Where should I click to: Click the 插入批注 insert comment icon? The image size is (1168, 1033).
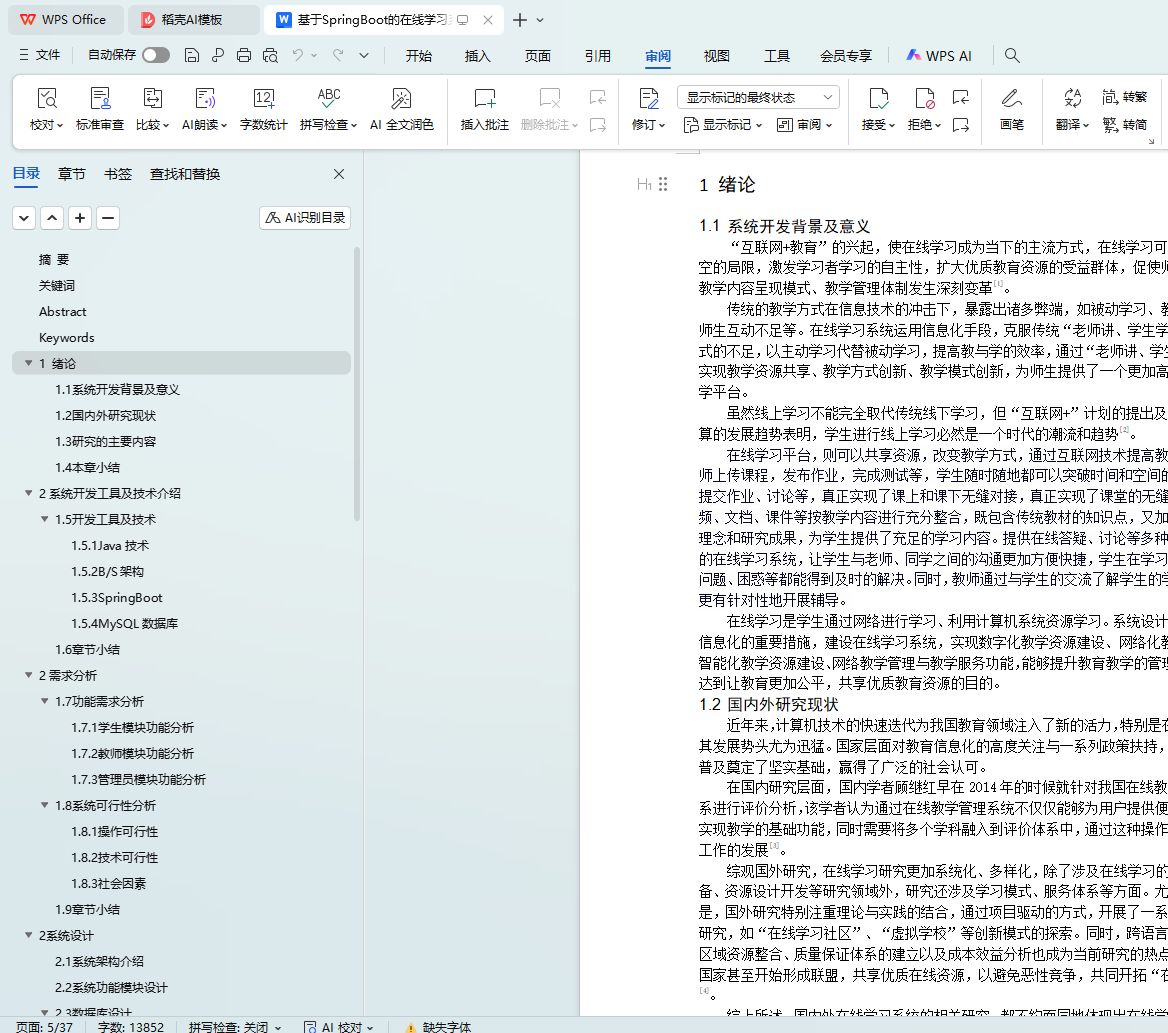click(485, 99)
